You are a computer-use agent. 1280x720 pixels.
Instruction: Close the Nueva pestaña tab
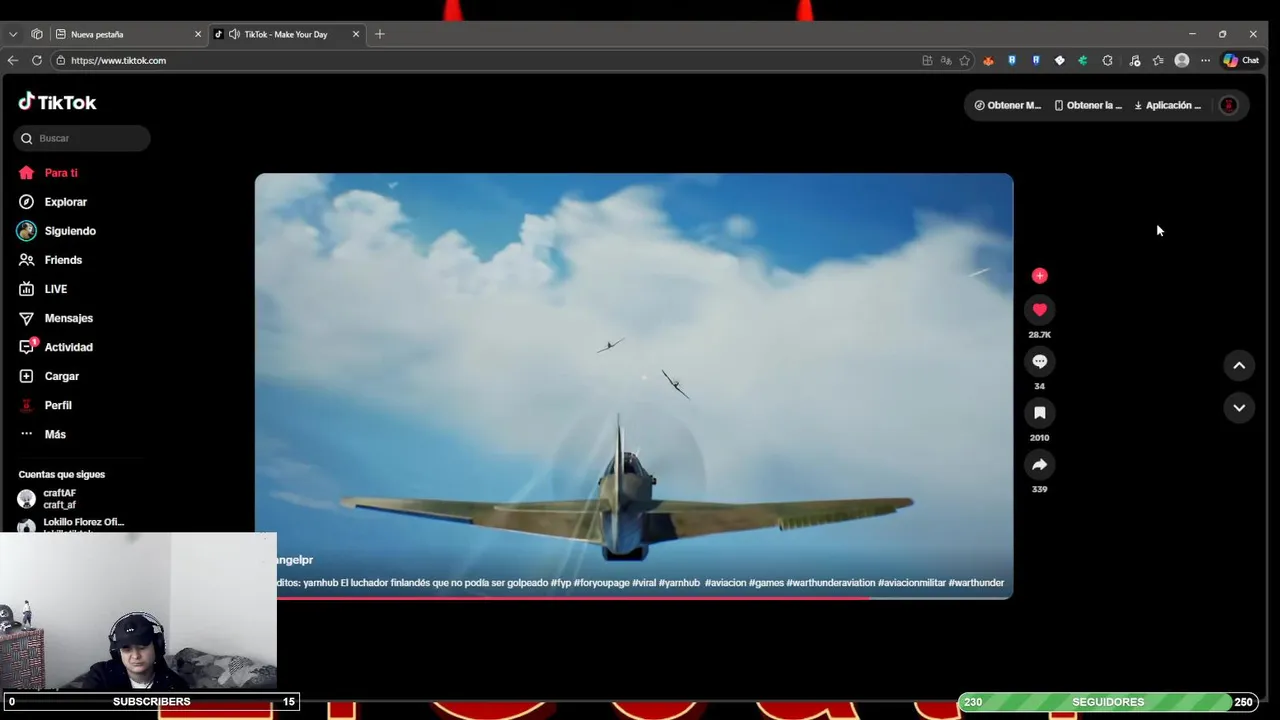197,34
